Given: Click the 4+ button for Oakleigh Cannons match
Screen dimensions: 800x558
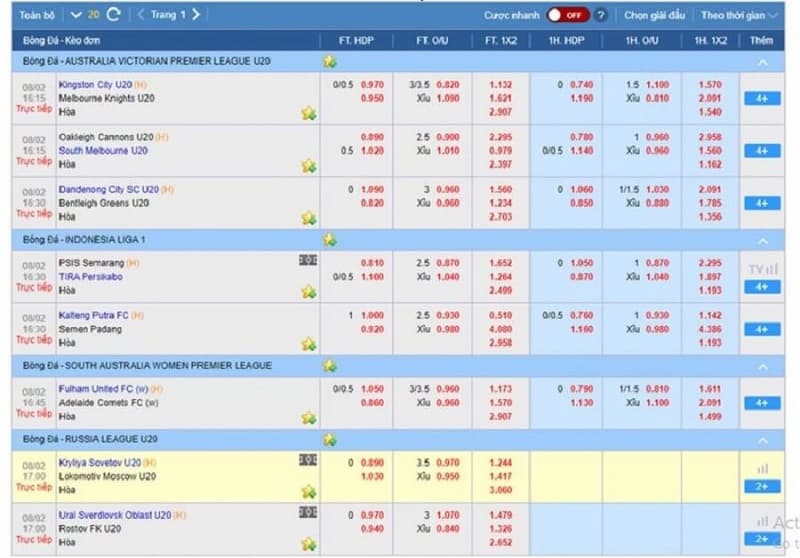Looking at the screenshot, I should pos(762,150).
